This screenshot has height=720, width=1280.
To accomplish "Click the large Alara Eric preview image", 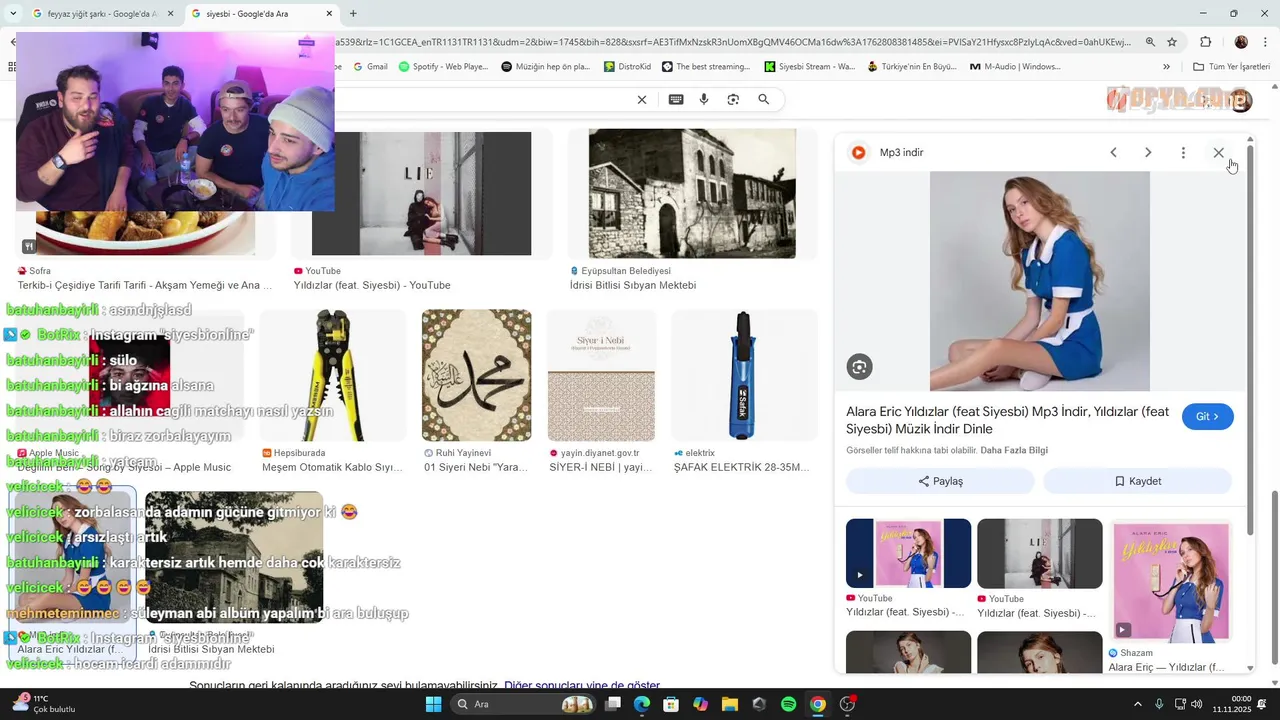I will 1040,281.
